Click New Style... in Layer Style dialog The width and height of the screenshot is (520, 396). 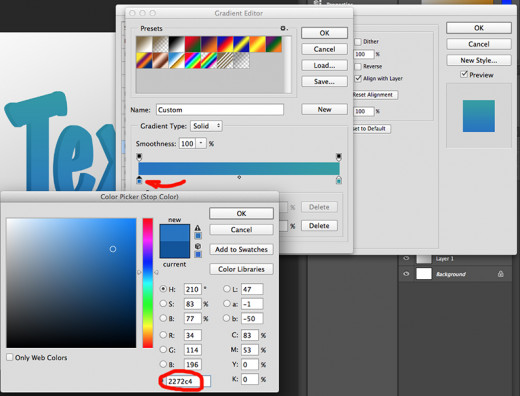[479, 60]
